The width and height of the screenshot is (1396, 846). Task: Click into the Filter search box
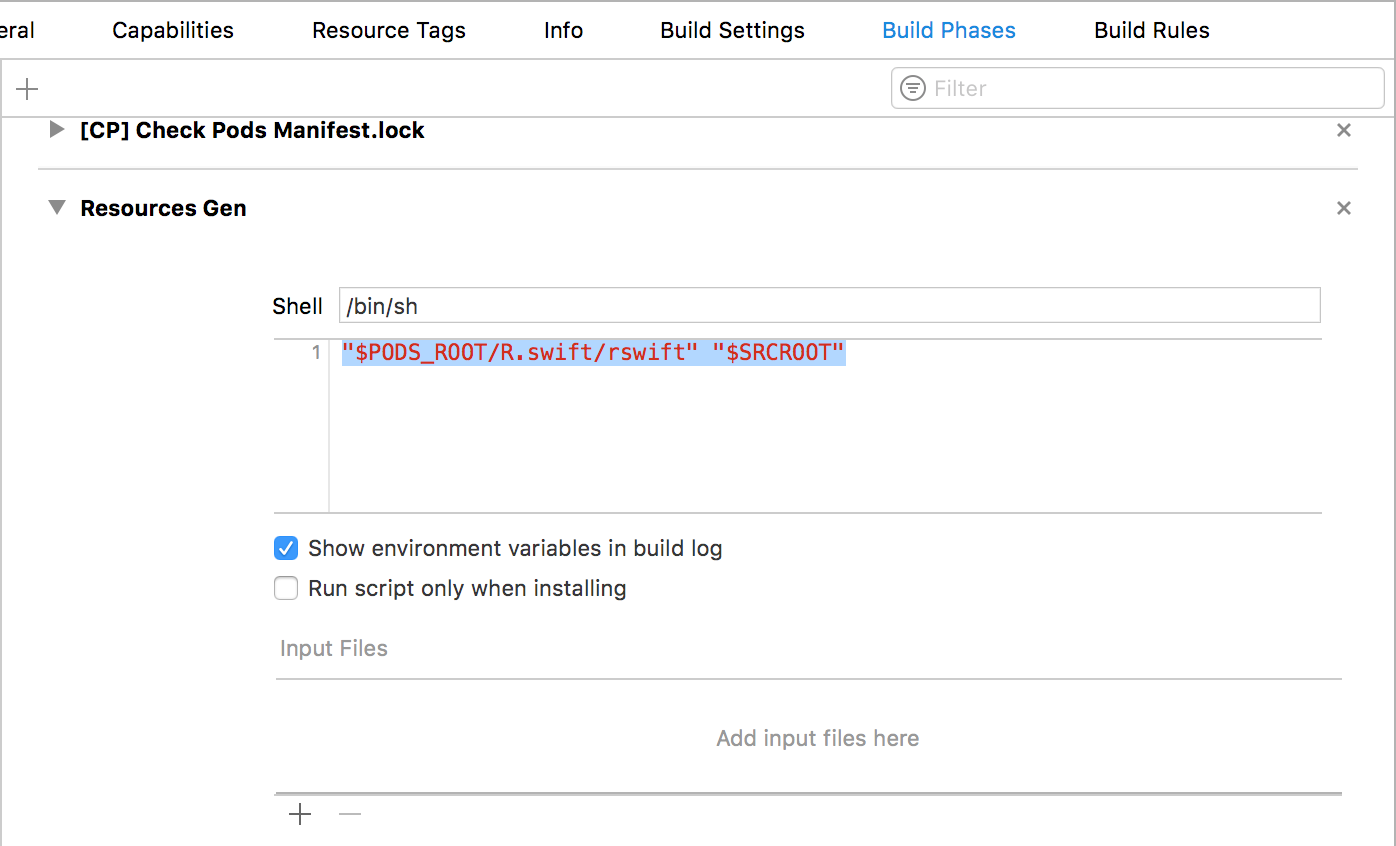[1150, 89]
